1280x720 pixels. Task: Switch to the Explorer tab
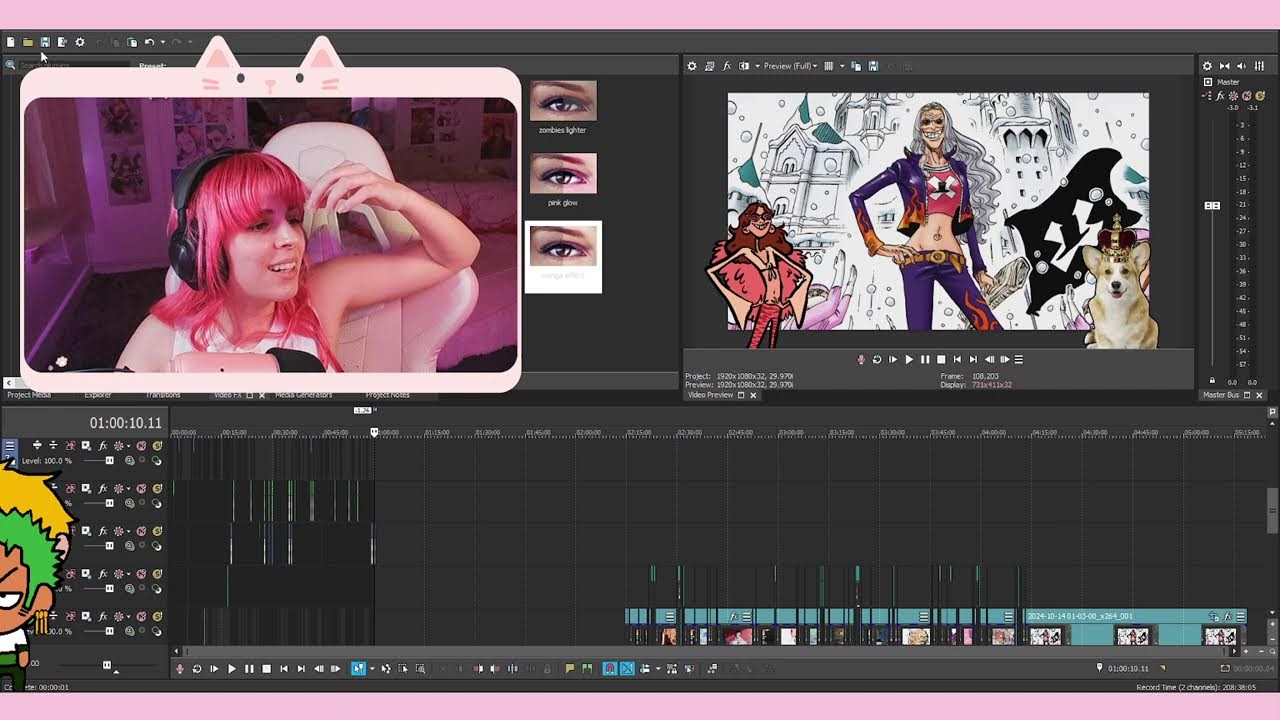(97, 395)
